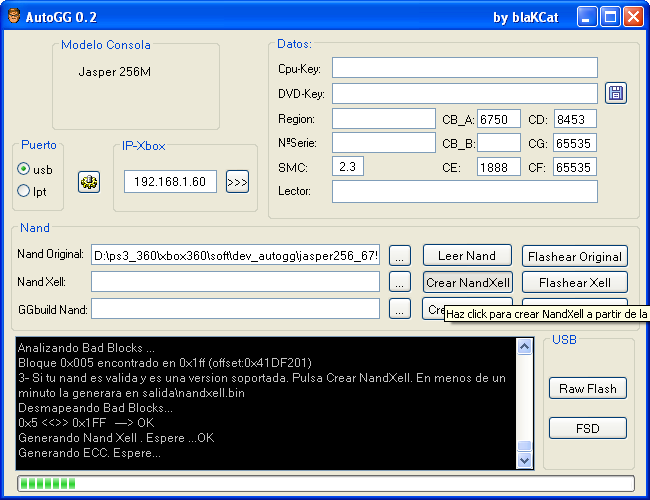
Task: Browse for Nand Original file
Action: coord(400,255)
